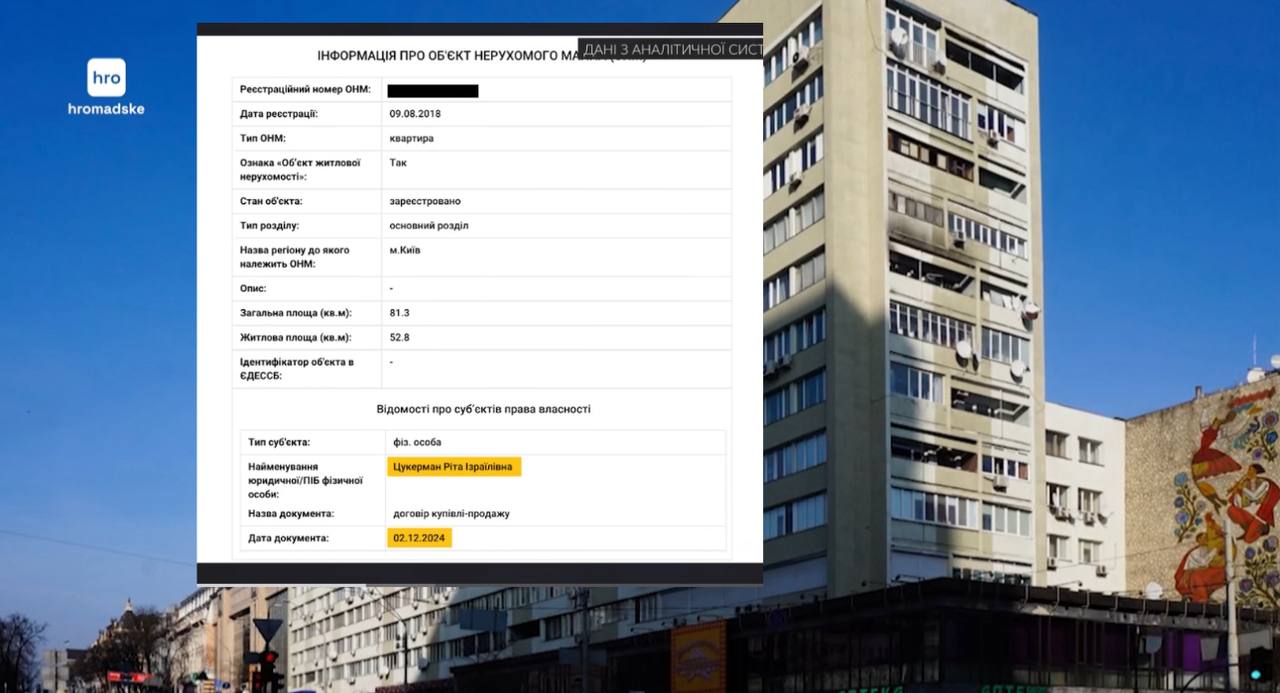Click the triangular yield road sign

(268, 630)
